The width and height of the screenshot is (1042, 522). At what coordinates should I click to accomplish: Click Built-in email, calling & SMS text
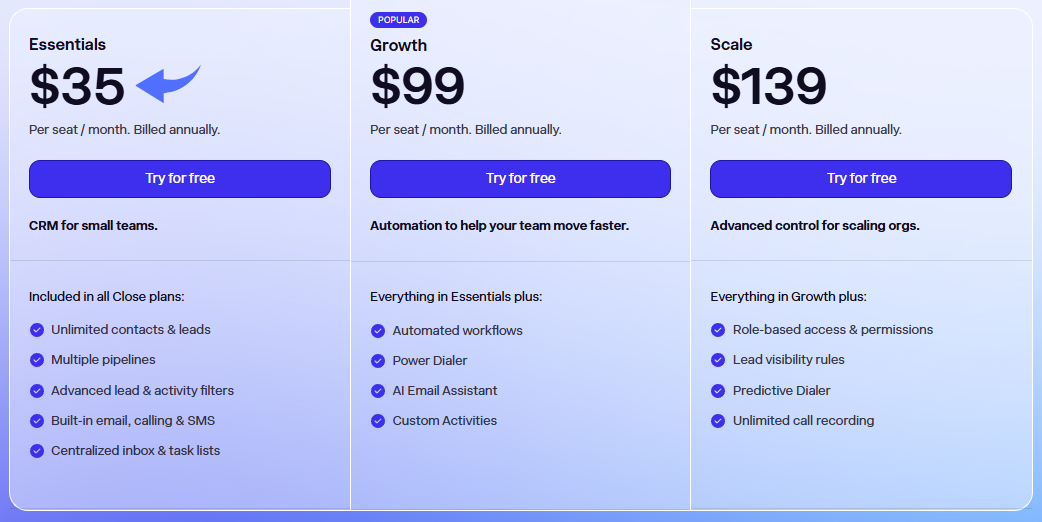tap(133, 420)
